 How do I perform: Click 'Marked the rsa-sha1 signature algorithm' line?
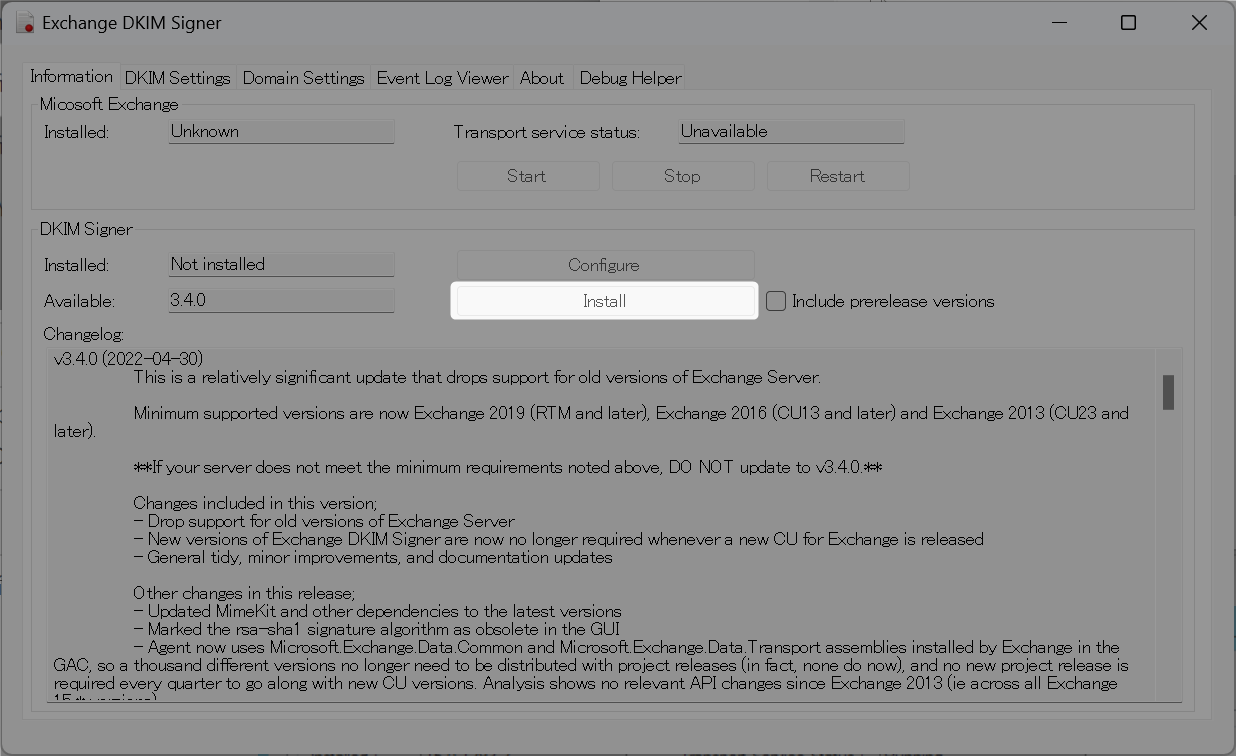tap(376, 630)
